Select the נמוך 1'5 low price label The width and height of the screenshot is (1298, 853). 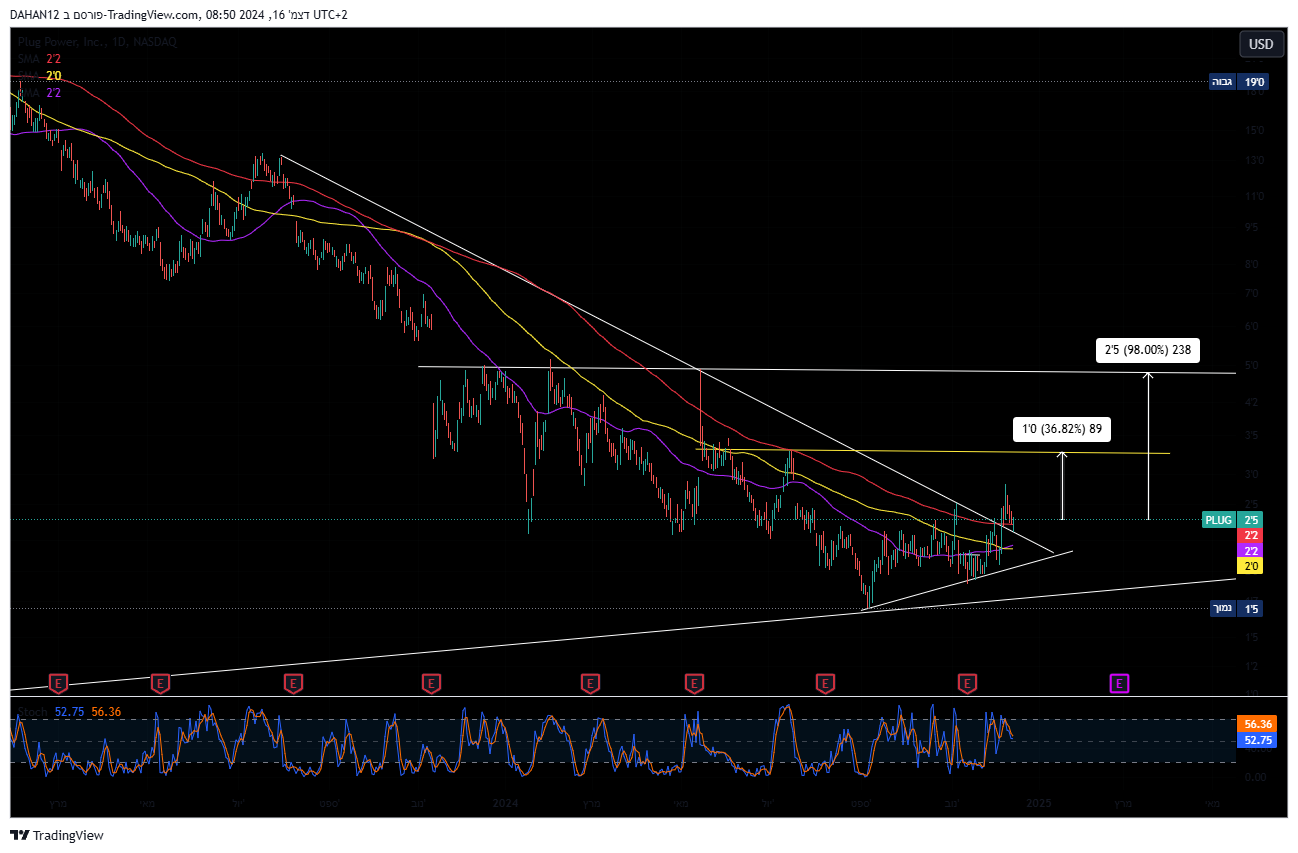pos(1238,608)
